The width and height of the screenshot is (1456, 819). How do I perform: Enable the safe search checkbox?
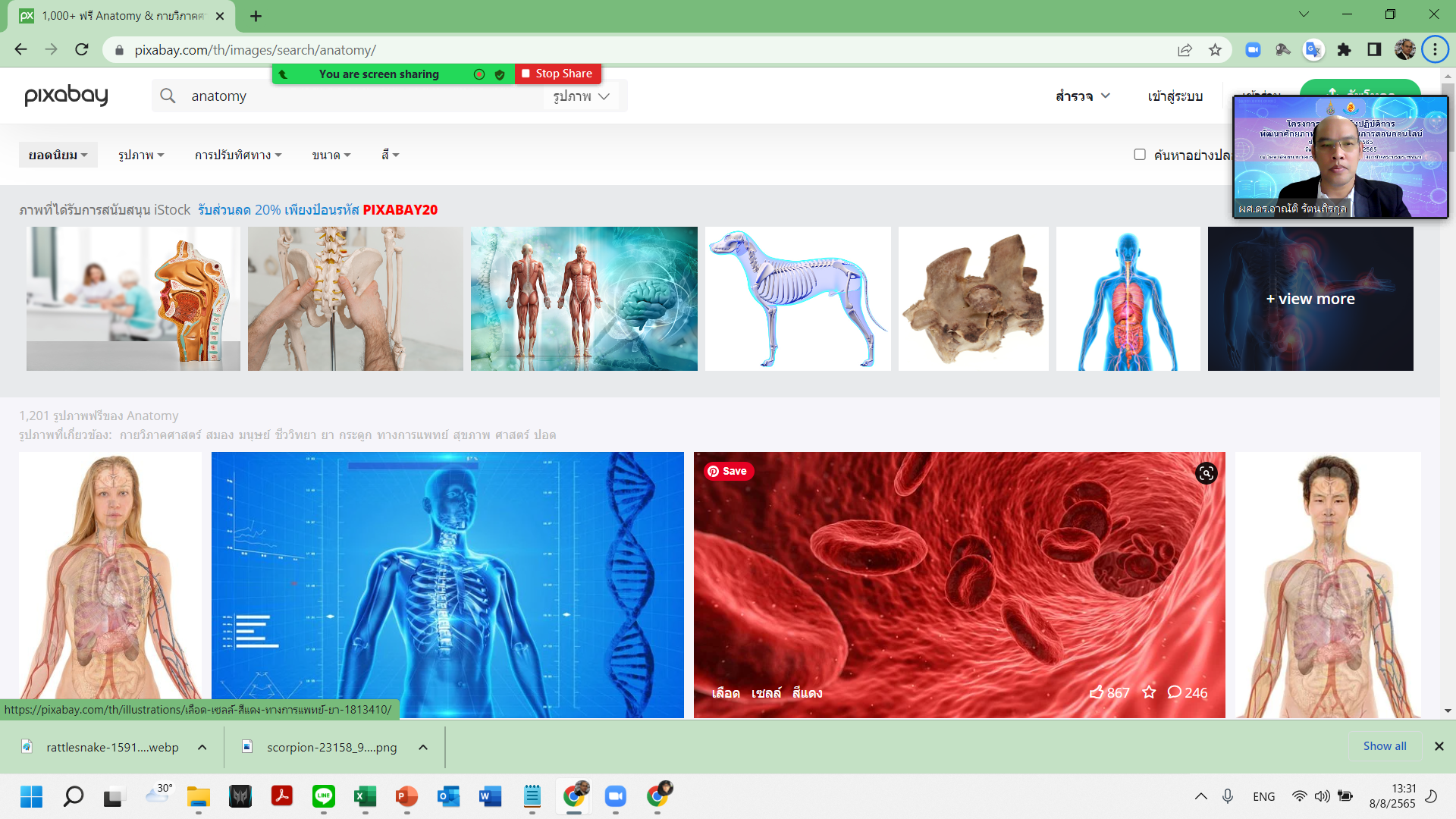click(x=1139, y=155)
